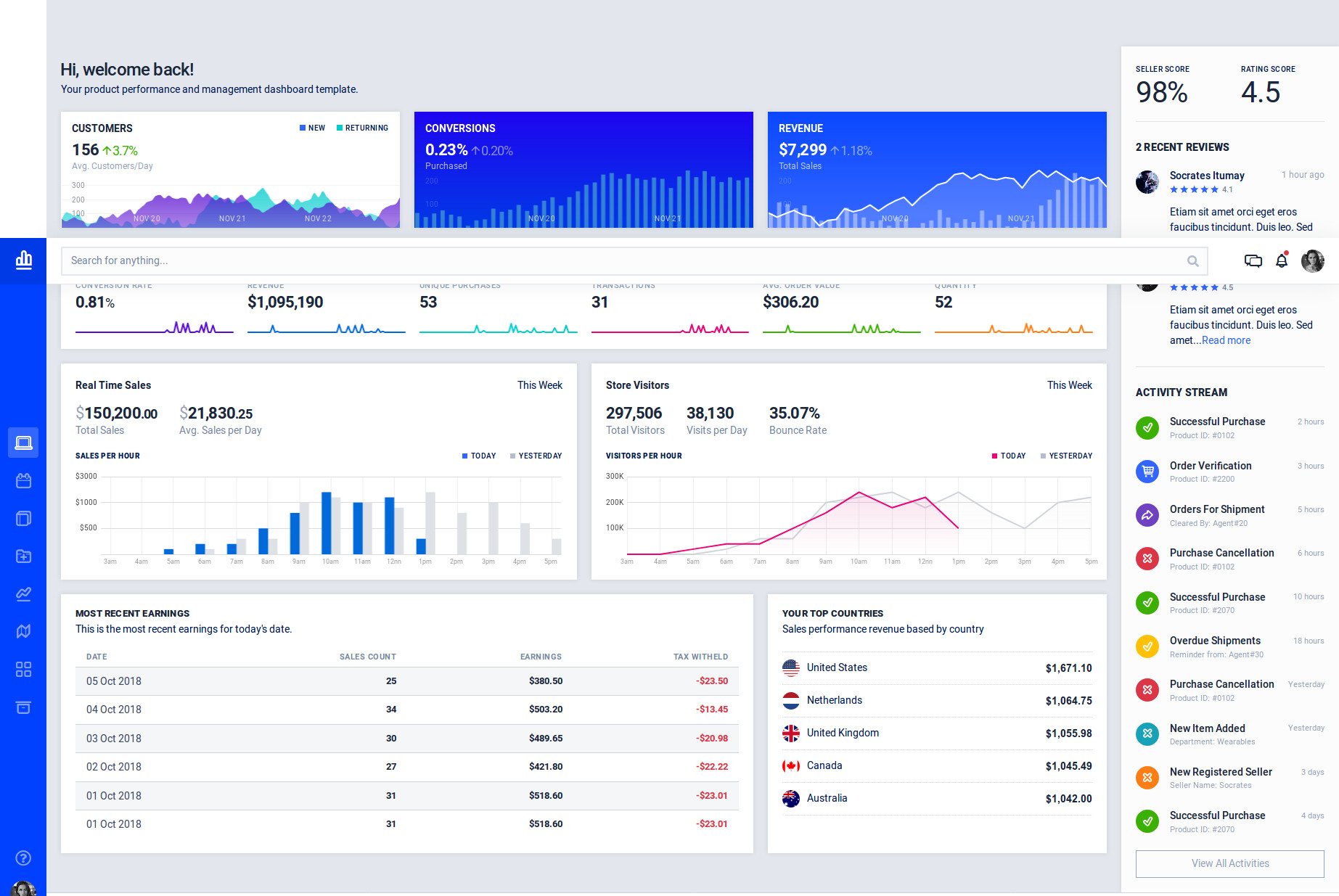Open This Week in Real Time Sales
This screenshot has width=1339, height=896.
click(540, 385)
